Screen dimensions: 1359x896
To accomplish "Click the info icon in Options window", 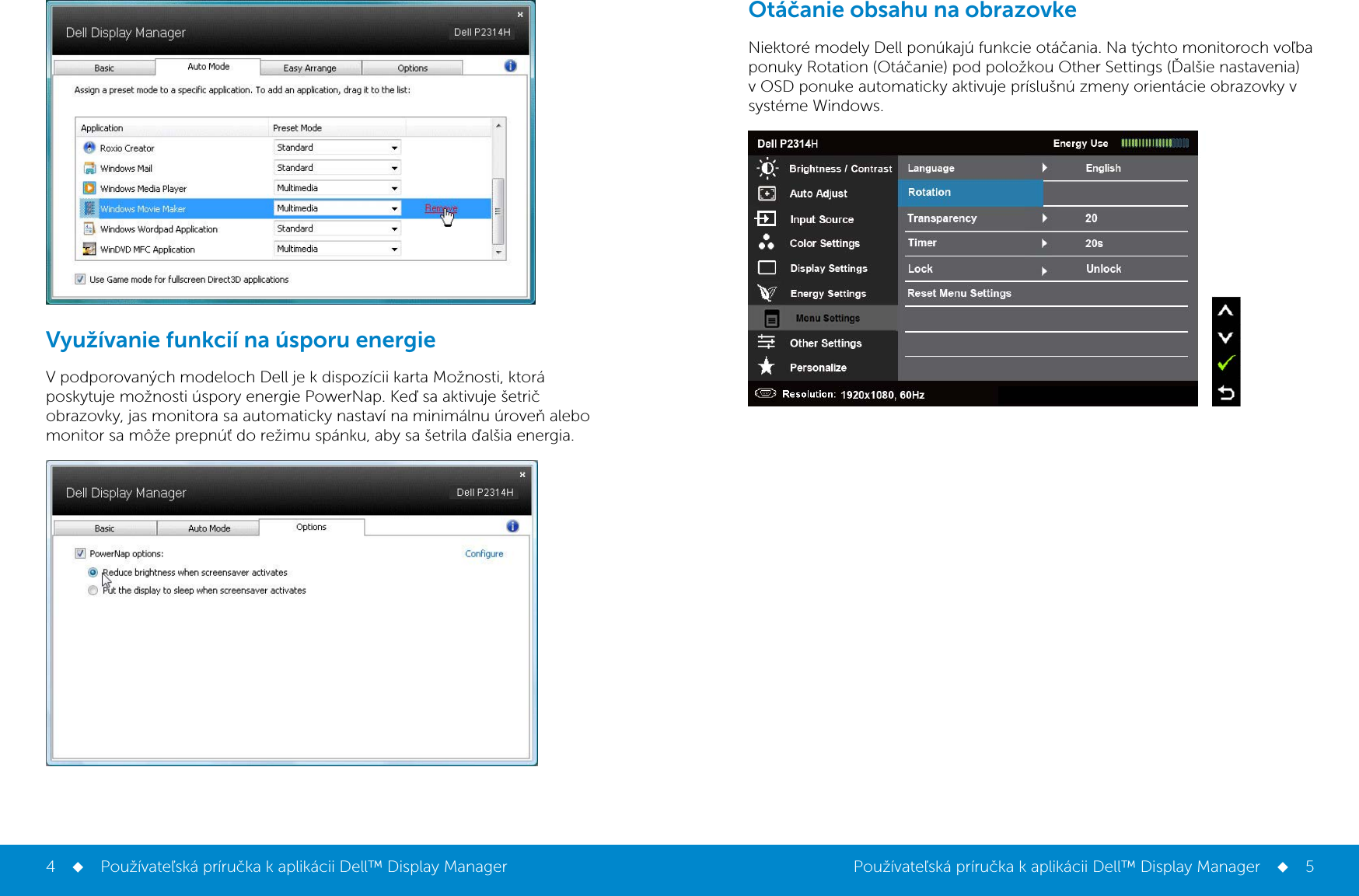I will click(512, 526).
